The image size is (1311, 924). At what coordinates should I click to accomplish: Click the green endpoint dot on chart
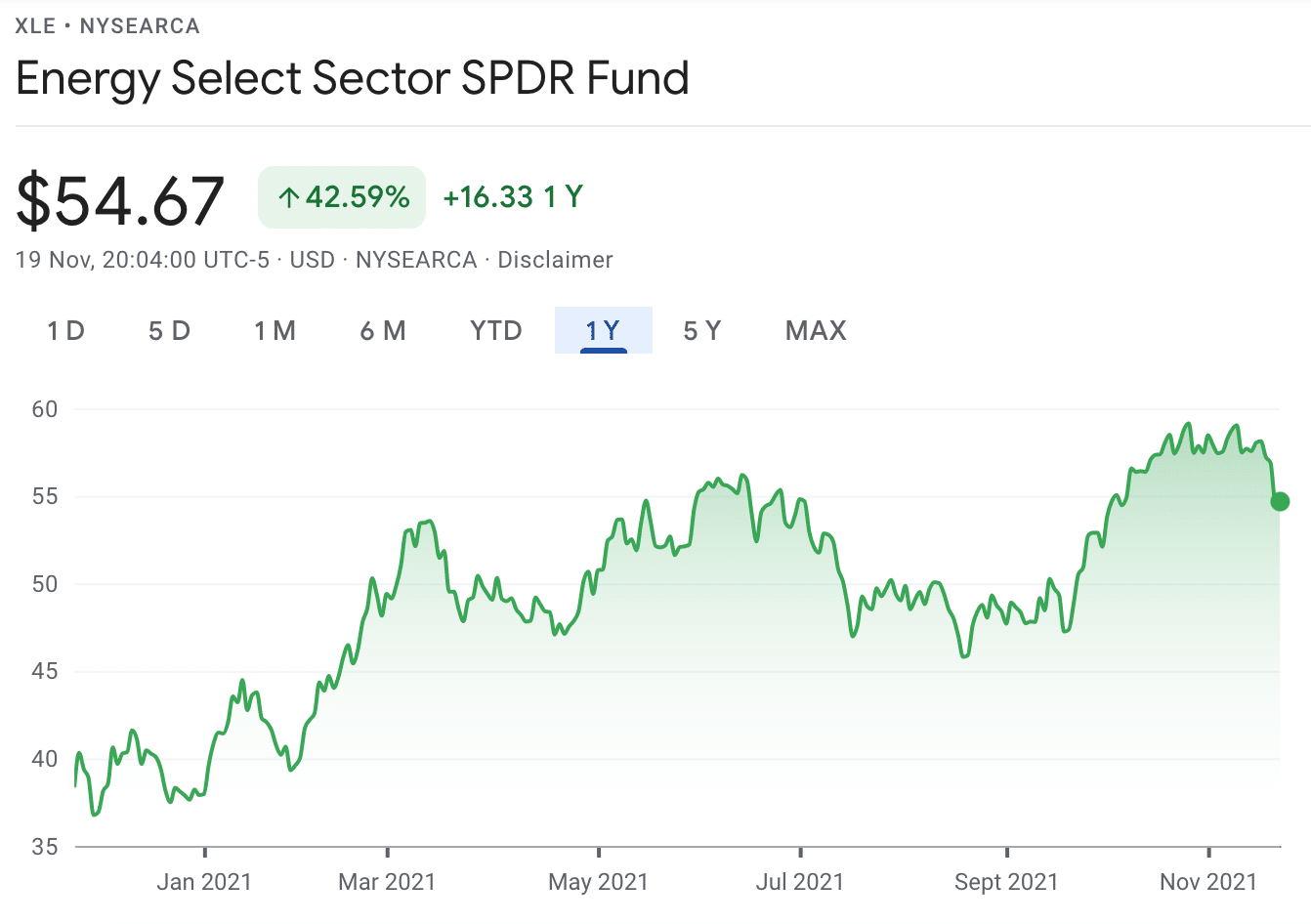(1280, 501)
